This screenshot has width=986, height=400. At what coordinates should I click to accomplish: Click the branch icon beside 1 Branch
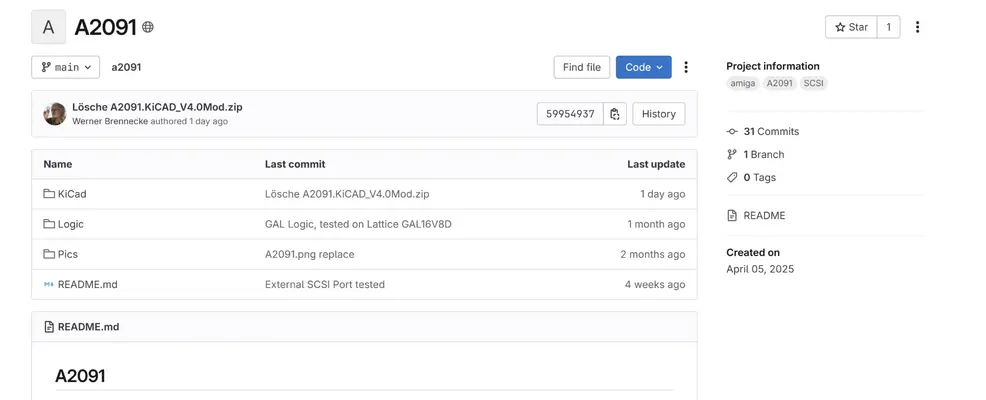pos(732,155)
